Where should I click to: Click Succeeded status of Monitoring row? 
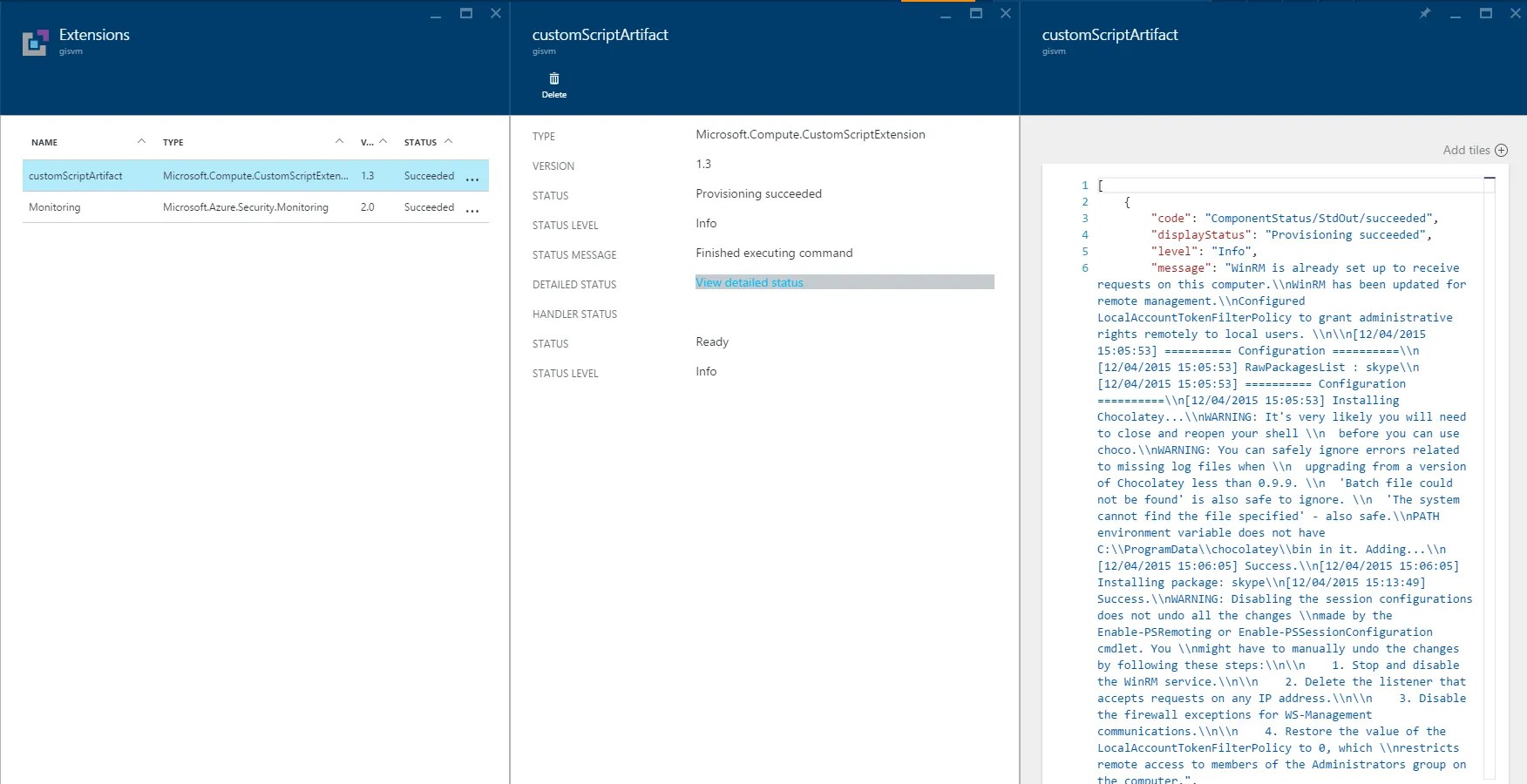tap(429, 207)
